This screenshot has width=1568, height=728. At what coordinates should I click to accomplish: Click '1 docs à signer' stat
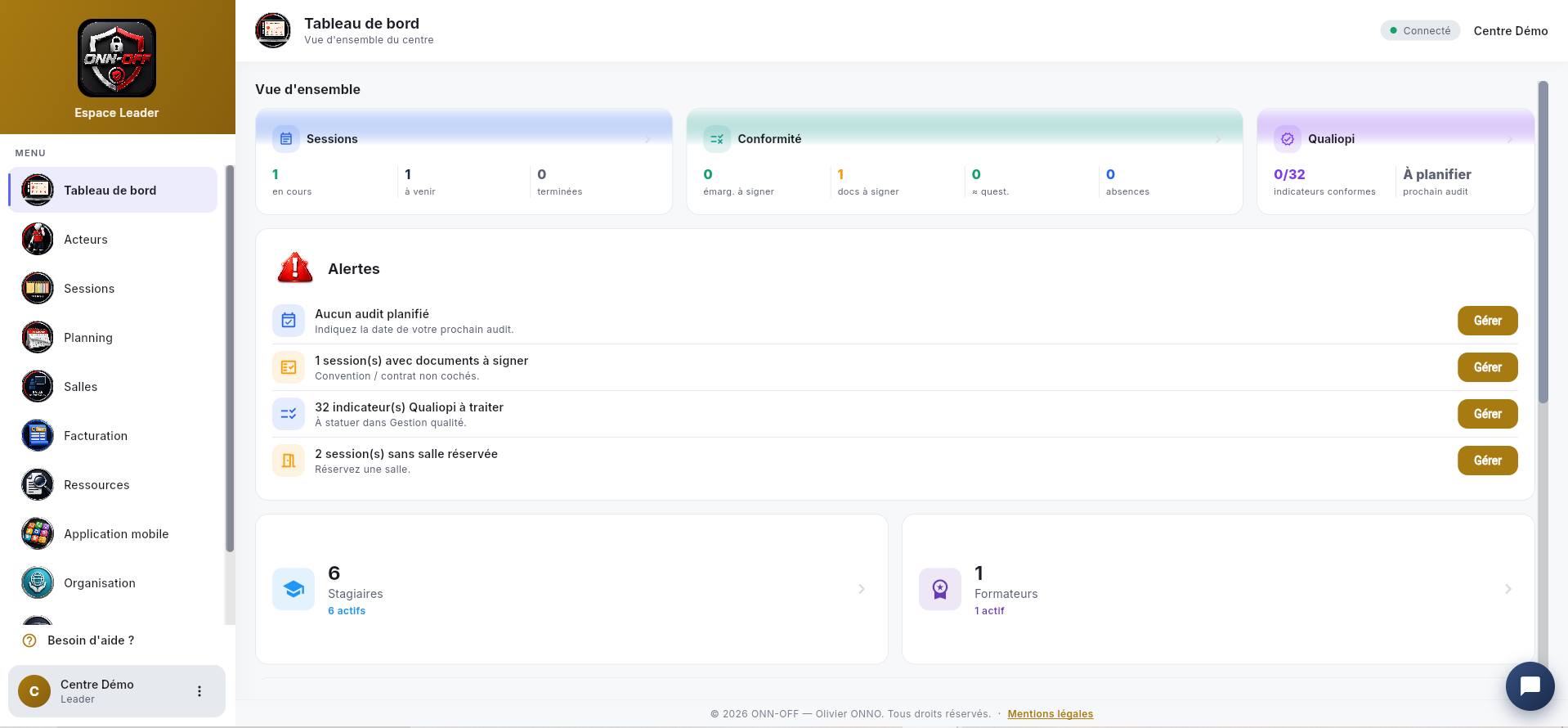pyautogui.click(x=868, y=182)
